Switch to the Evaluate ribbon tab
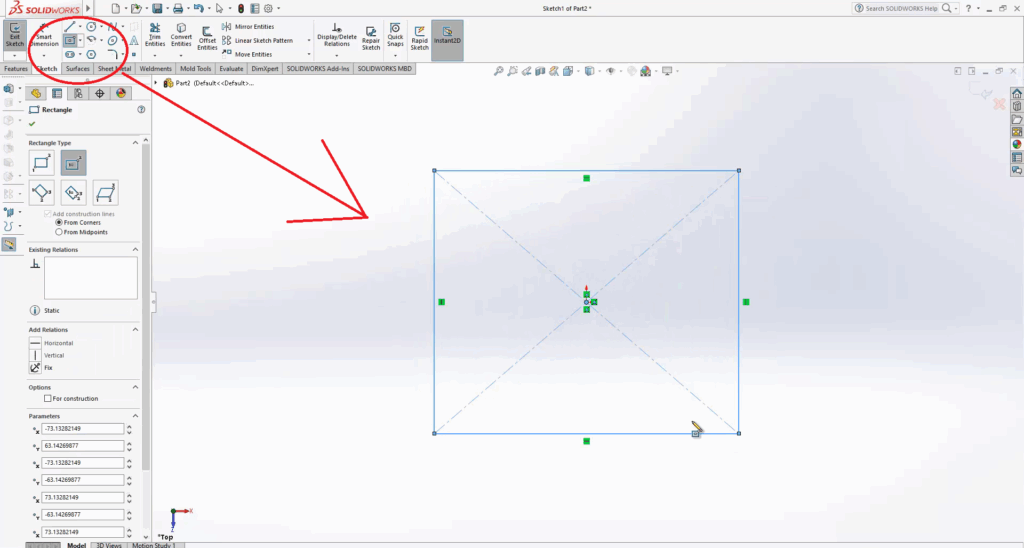 231,69
